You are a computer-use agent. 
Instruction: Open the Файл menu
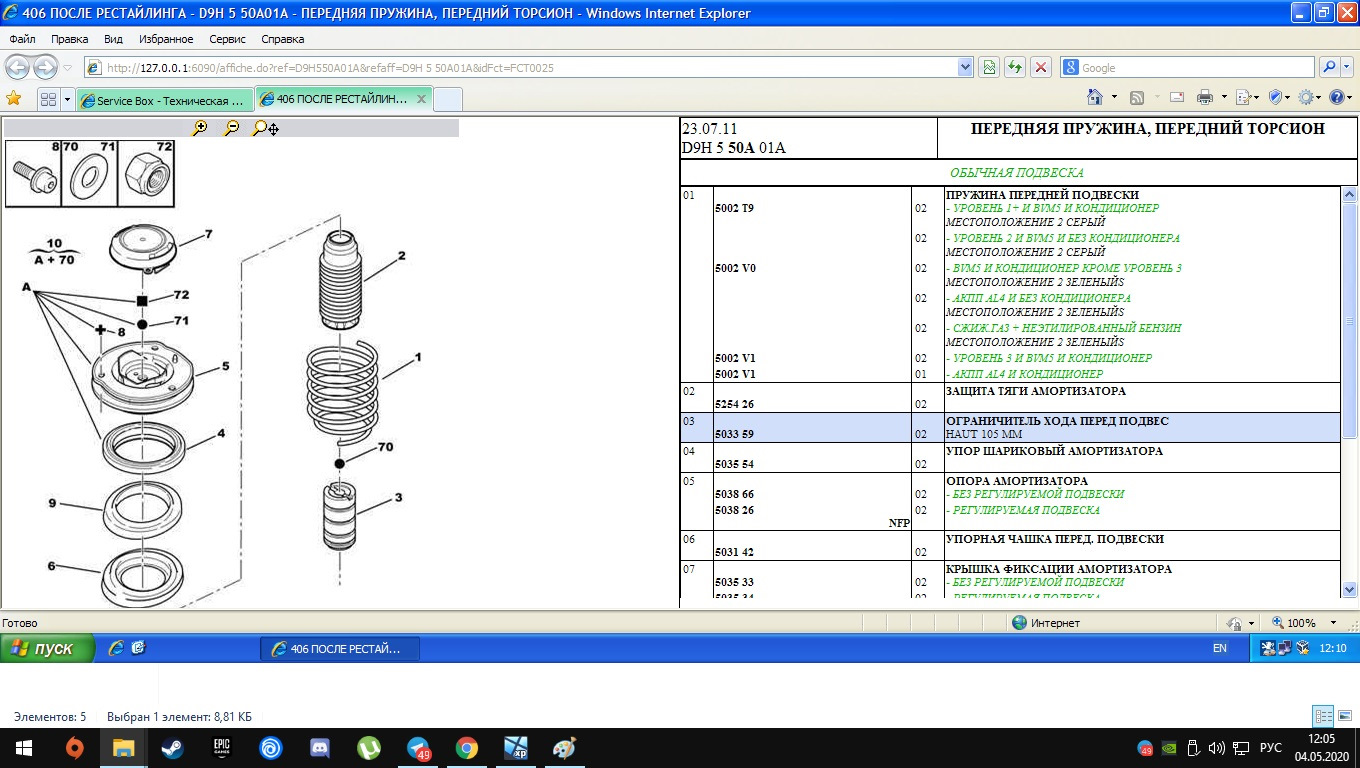point(22,39)
